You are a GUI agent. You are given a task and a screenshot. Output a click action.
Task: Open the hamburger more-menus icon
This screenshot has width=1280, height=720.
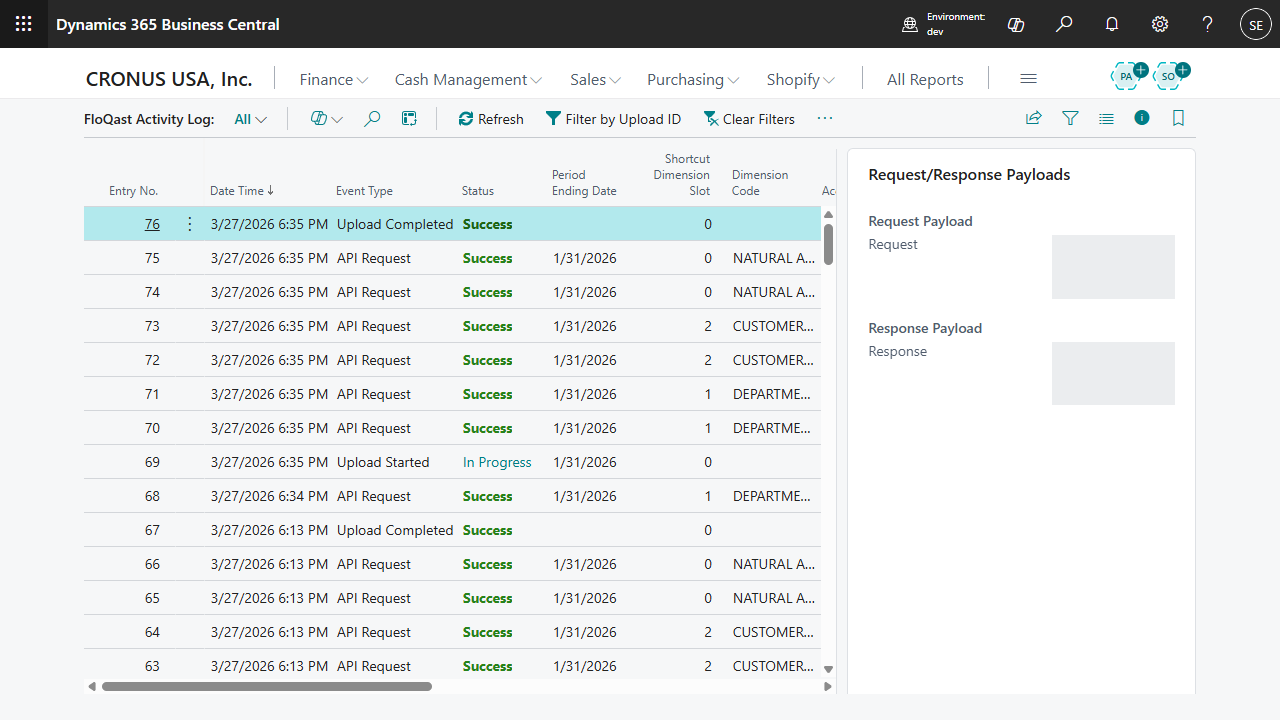point(1028,79)
